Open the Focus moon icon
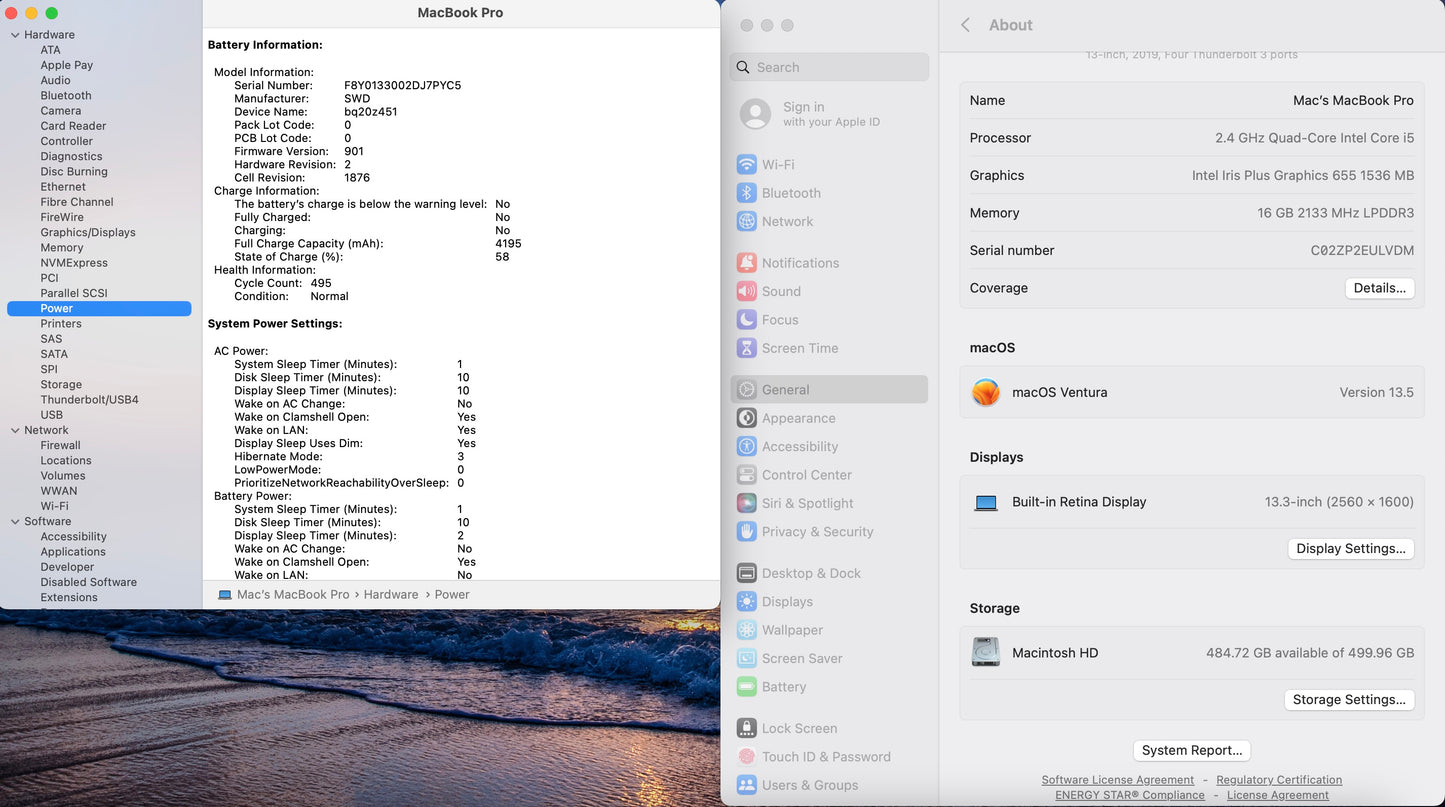Image resolution: width=1445 pixels, height=807 pixels. click(x=746, y=320)
